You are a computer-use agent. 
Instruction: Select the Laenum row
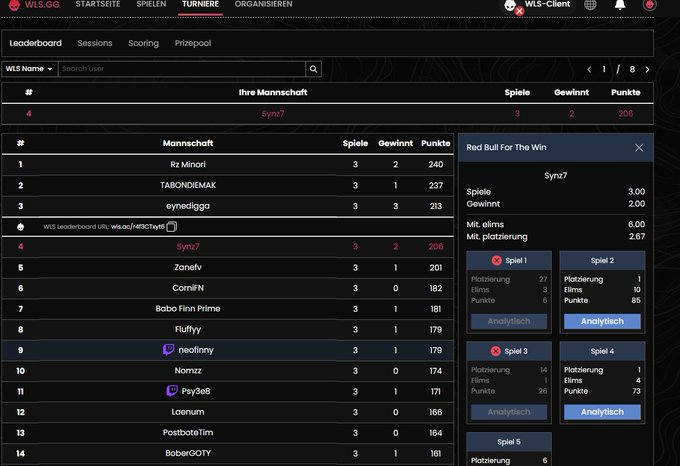coord(228,412)
